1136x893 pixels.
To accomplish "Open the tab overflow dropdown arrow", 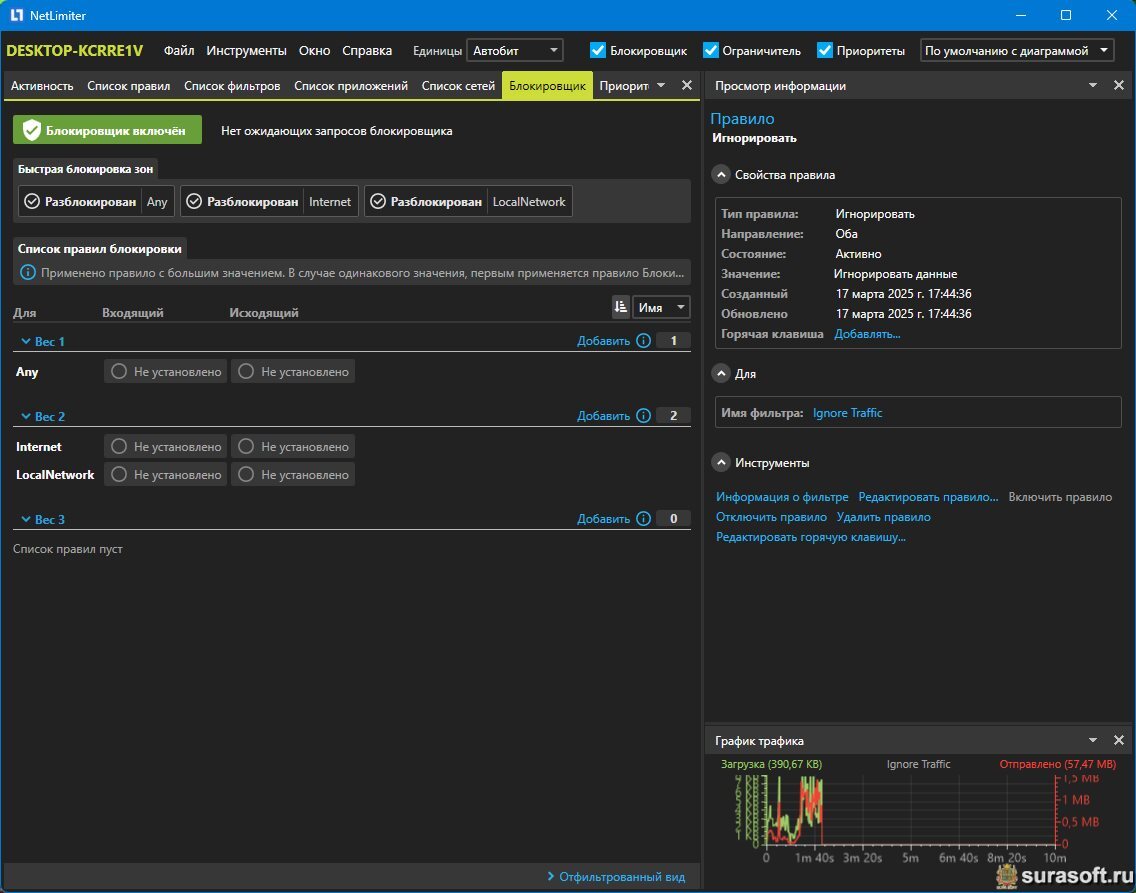I will (661, 85).
